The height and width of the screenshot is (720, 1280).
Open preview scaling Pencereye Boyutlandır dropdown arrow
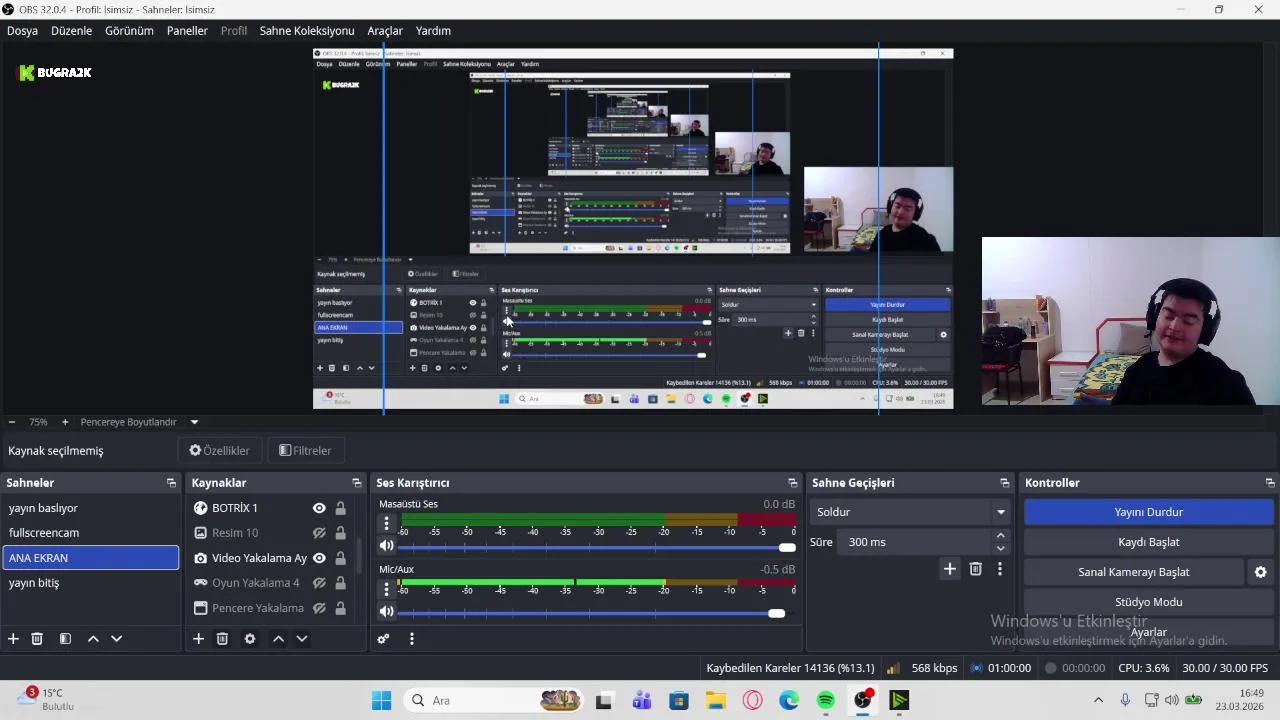pos(194,422)
